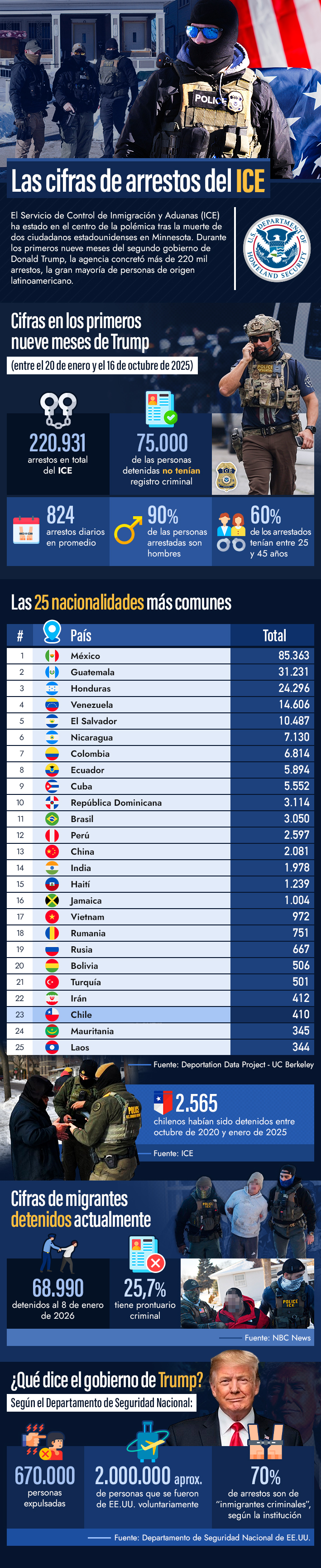This screenshot has height=1568, width=321.
Task: Click the 'Total' column header
Action: coord(273,635)
